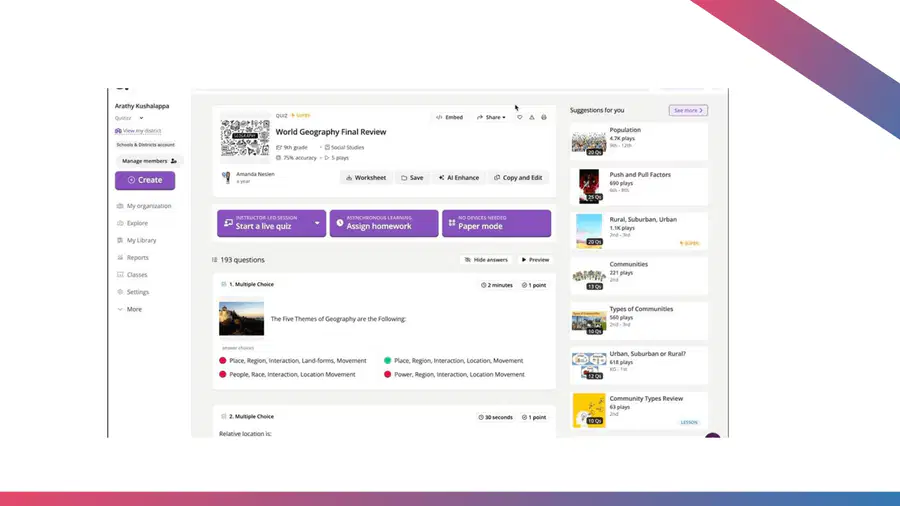Open the Share dropdown

pyautogui.click(x=491, y=117)
